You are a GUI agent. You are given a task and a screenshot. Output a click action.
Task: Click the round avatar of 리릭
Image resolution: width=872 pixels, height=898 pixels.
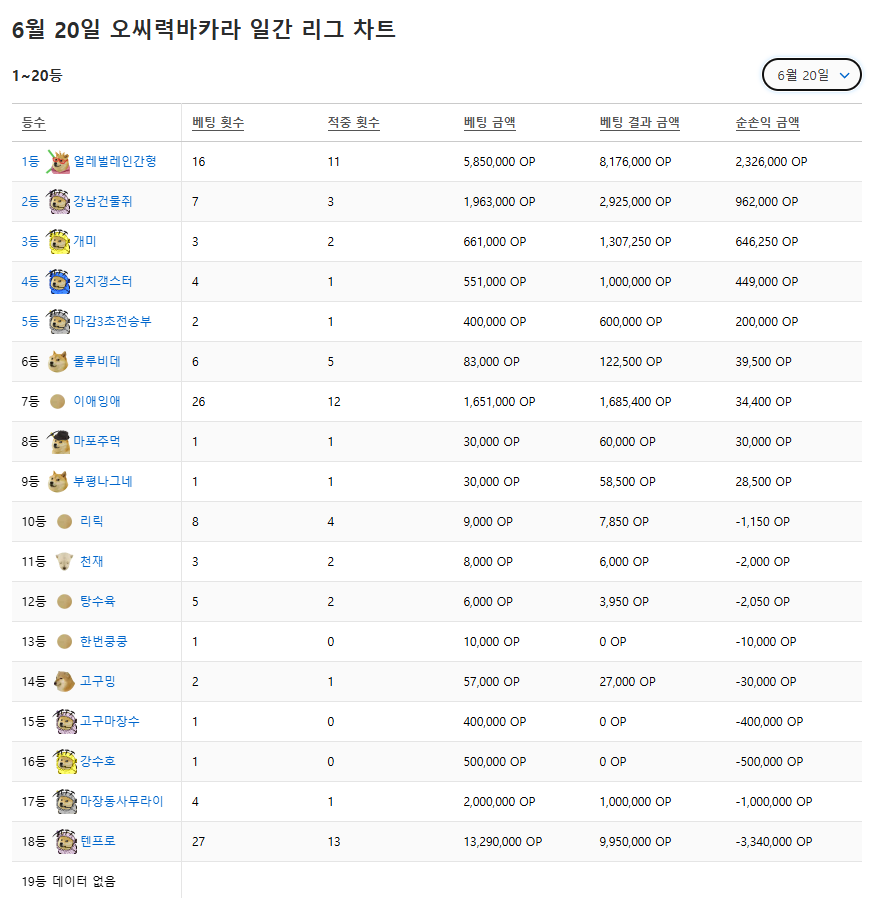click(x=65, y=521)
